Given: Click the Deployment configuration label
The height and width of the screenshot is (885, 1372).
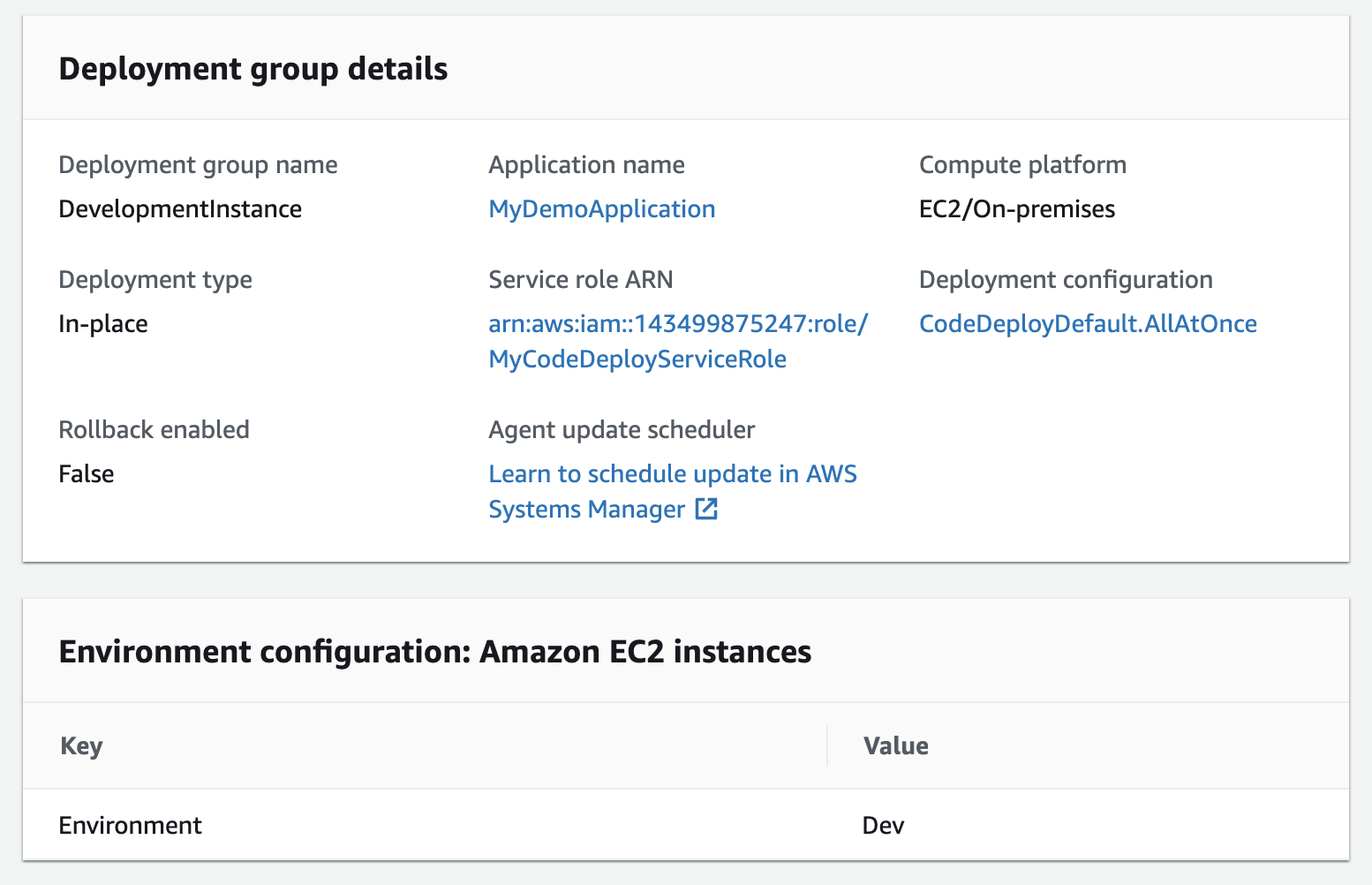Looking at the screenshot, I should tap(1066, 280).
